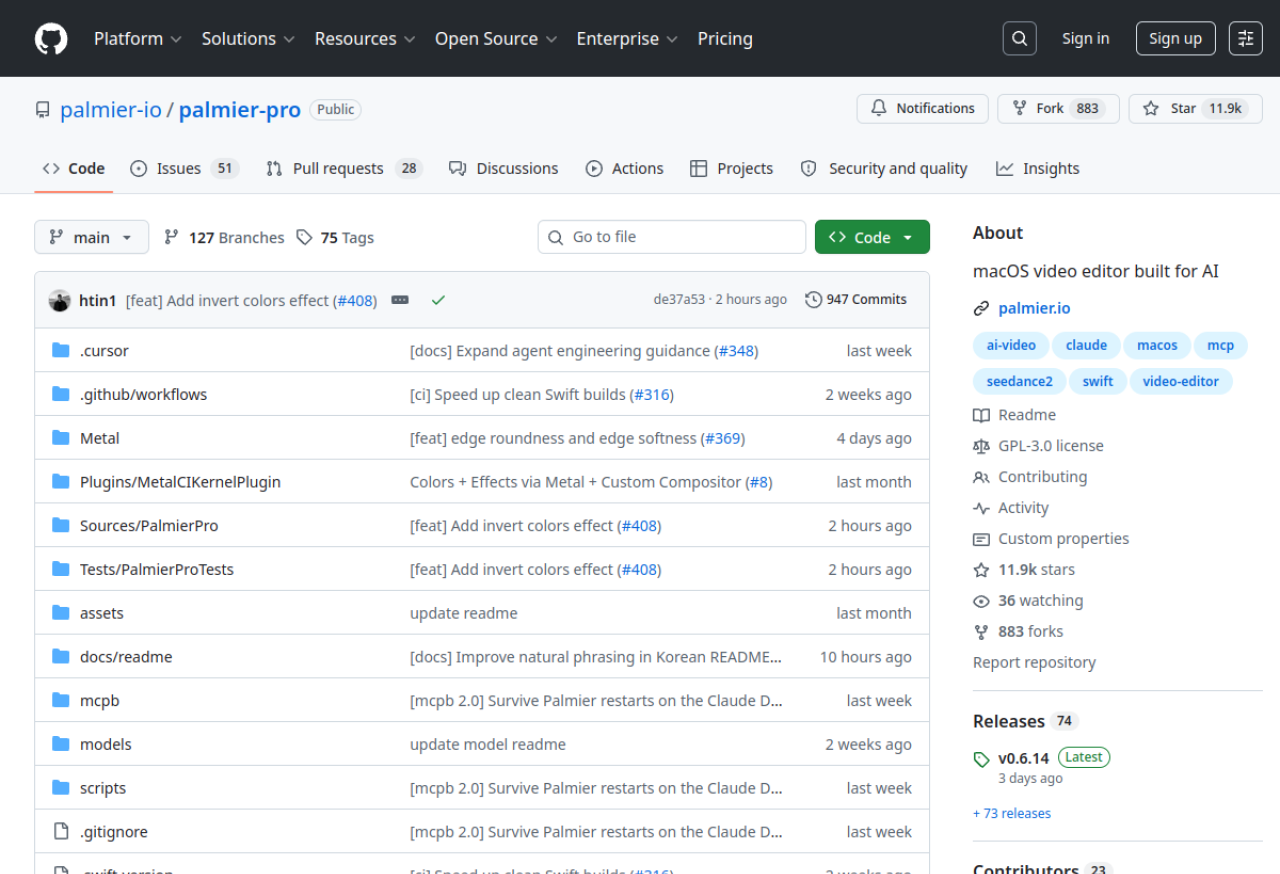Click the models folder icon

coord(61,744)
